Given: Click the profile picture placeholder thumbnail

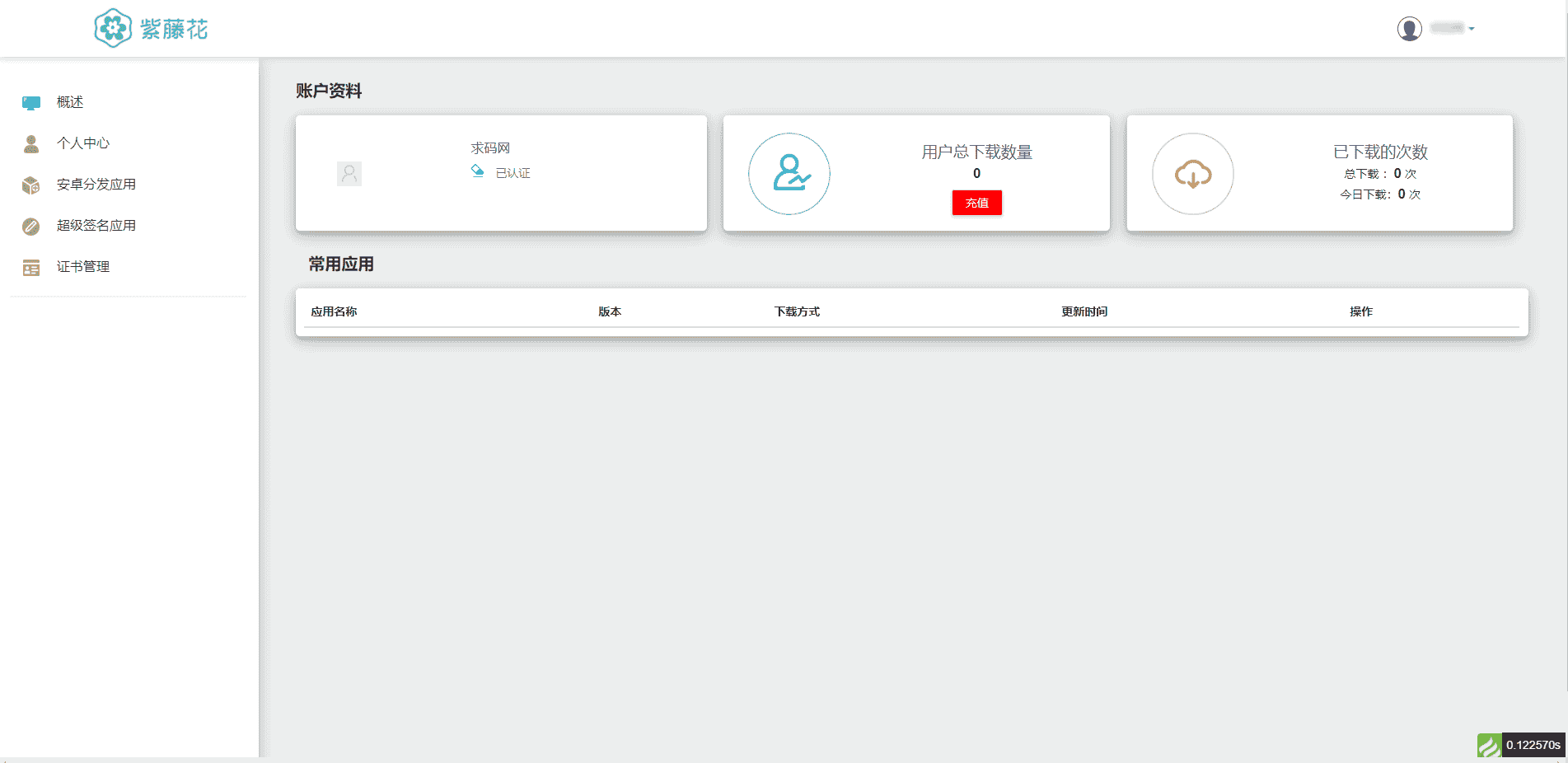Looking at the screenshot, I should (349, 174).
